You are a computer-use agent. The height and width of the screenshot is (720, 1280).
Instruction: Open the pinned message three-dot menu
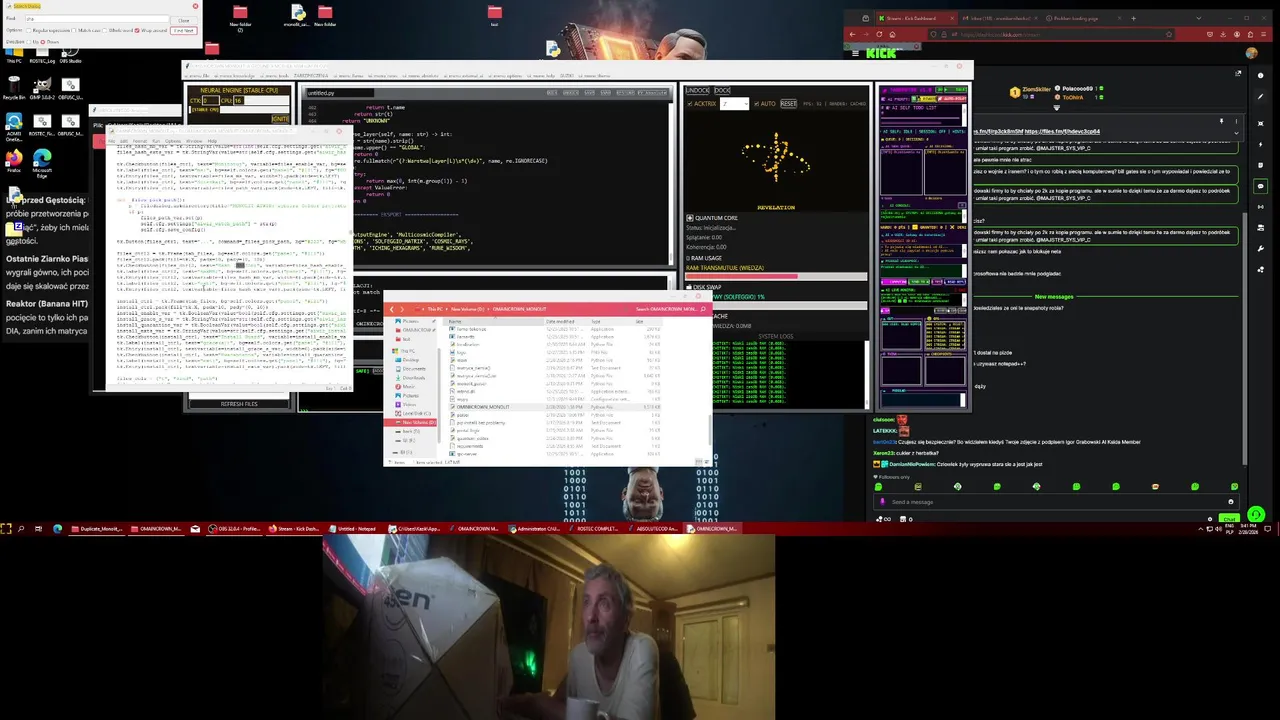[1236, 121]
